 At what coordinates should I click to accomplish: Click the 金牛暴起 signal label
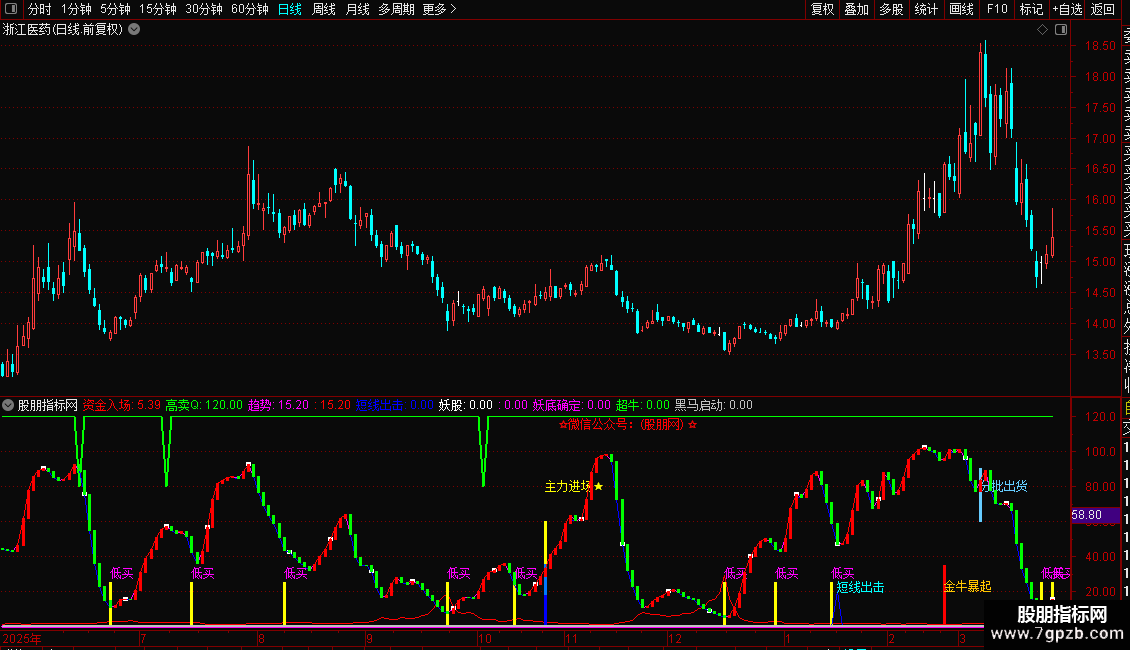968,587
